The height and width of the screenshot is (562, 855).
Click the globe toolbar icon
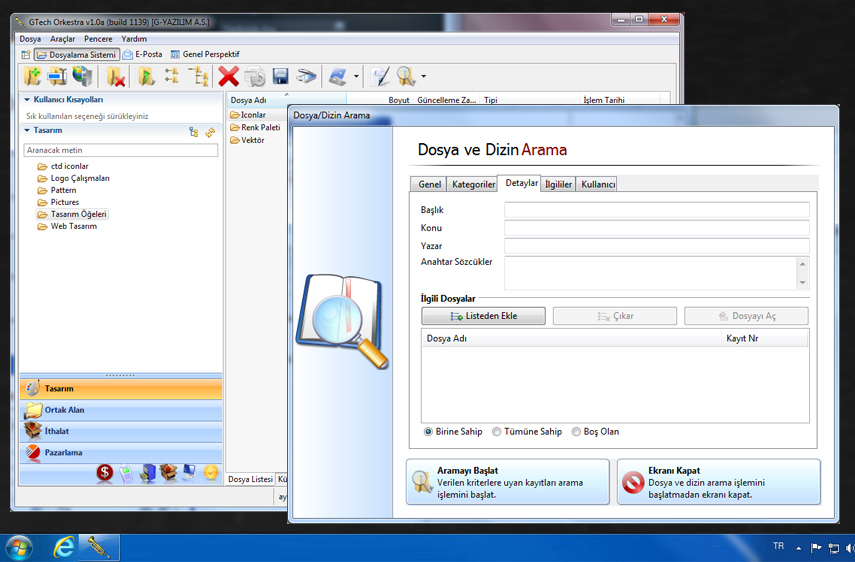tap(83, 76)
